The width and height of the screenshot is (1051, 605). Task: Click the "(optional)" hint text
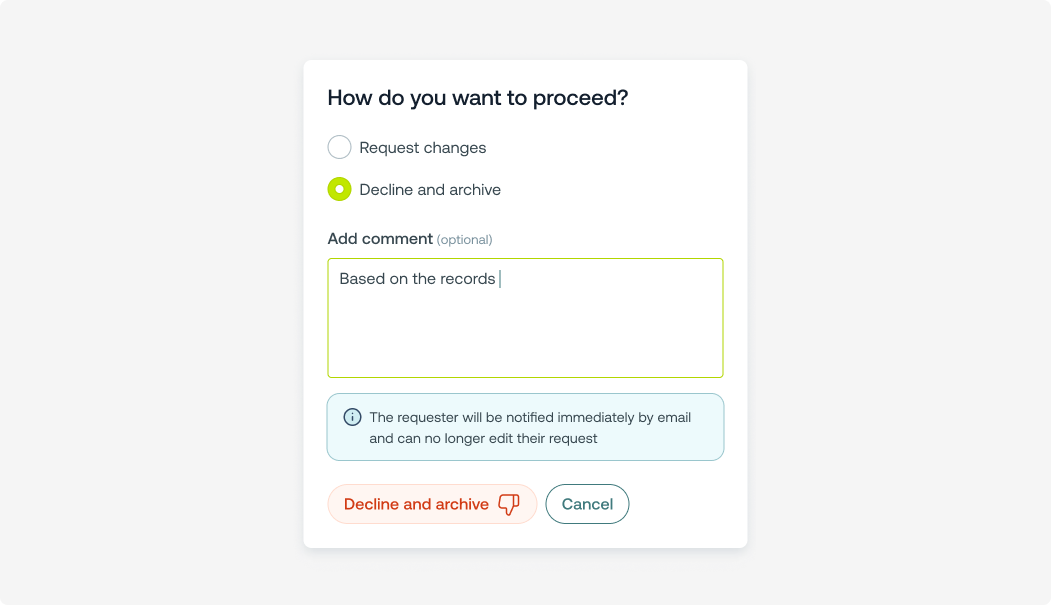click(x=465, y=240)
